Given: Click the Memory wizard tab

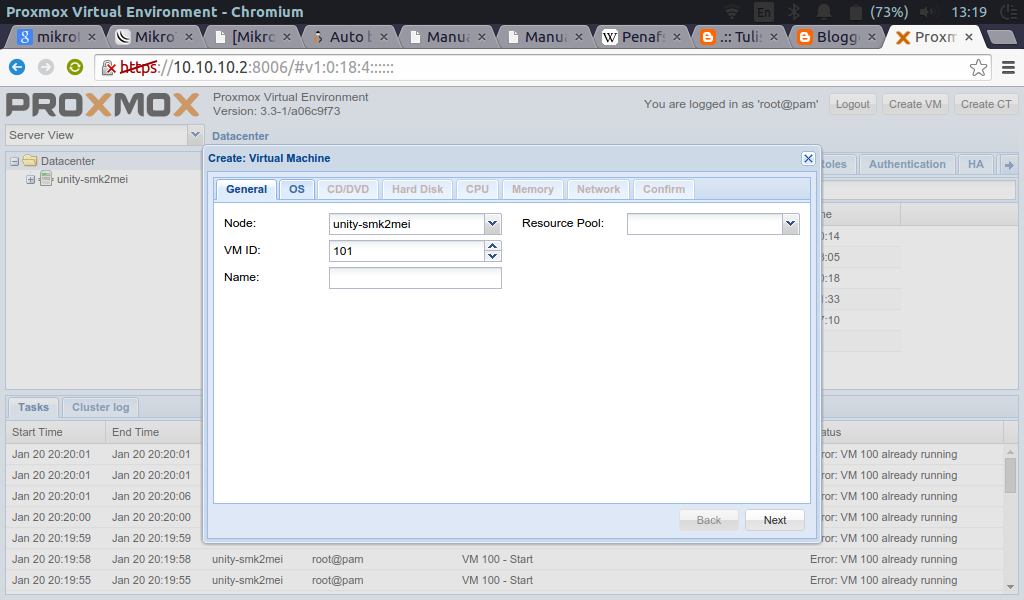Looking at the screenshot, I should coord(532,189).
